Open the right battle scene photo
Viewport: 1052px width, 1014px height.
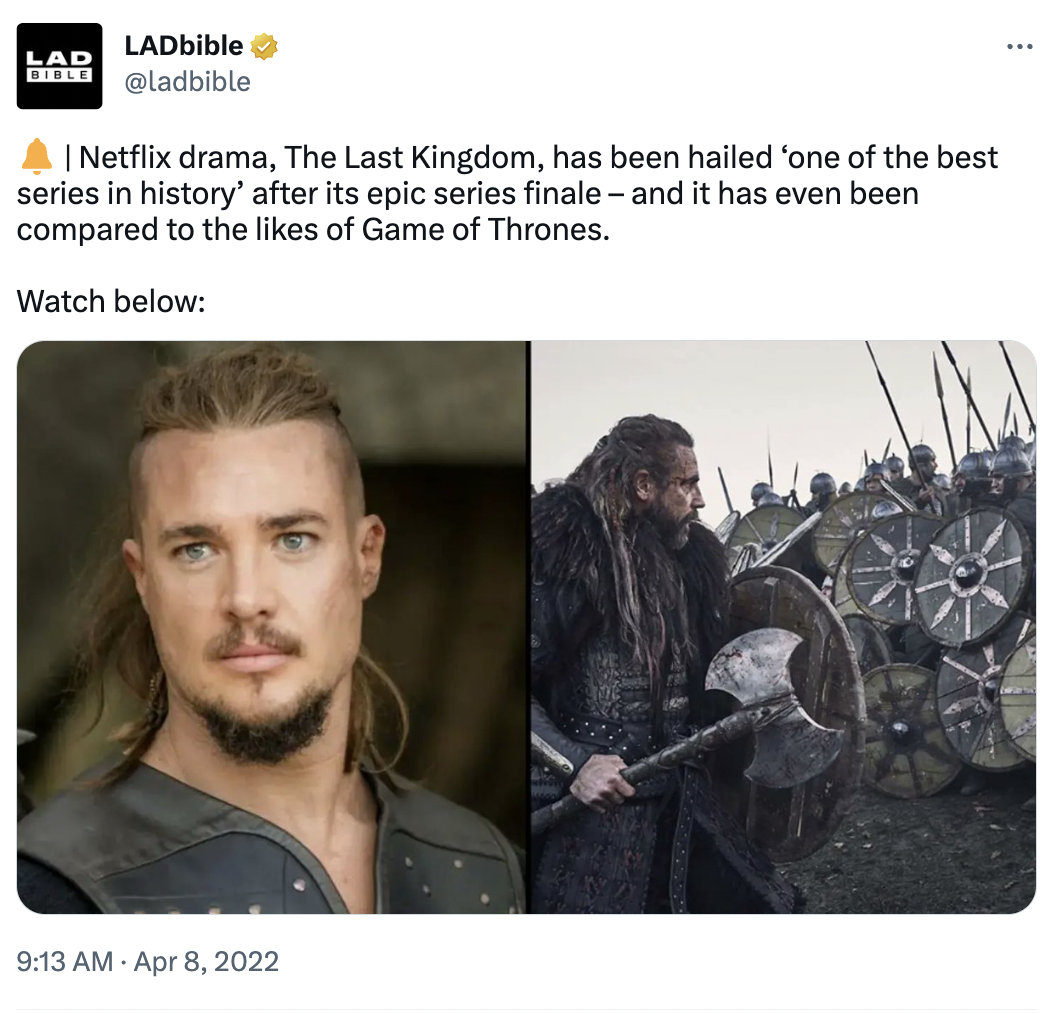[x=784, y=627]
